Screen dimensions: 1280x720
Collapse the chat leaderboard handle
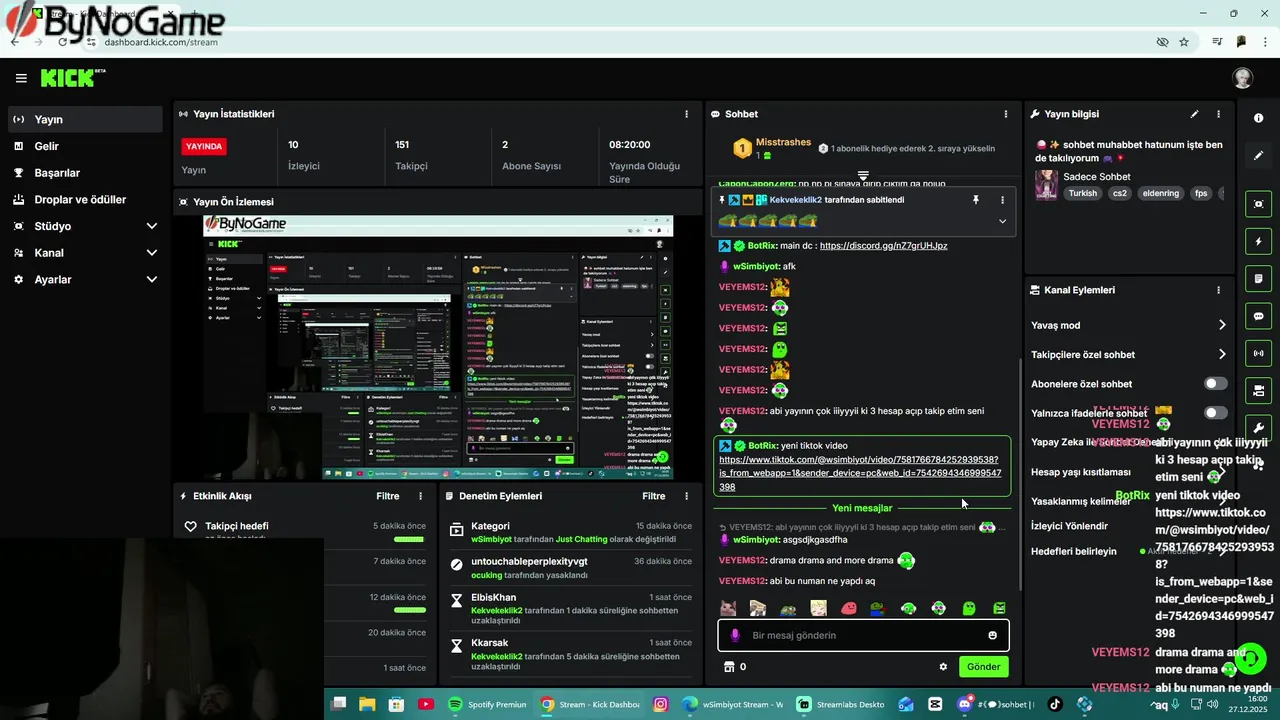pyautogui.click(x=863, y=176)
